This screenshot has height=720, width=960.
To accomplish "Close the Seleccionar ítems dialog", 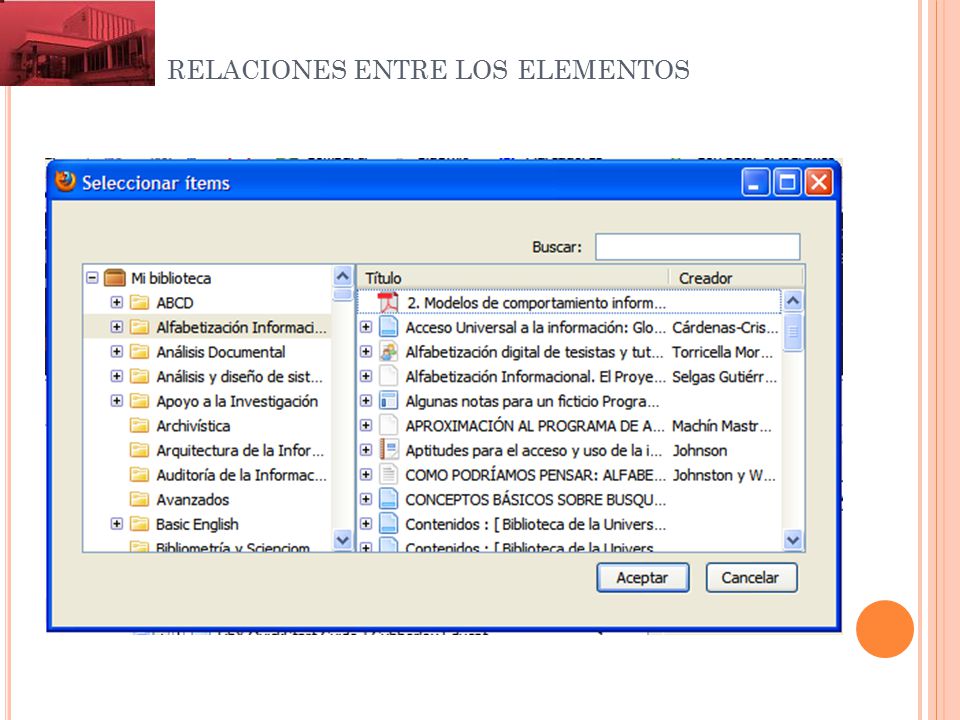I will click(819, 182).
